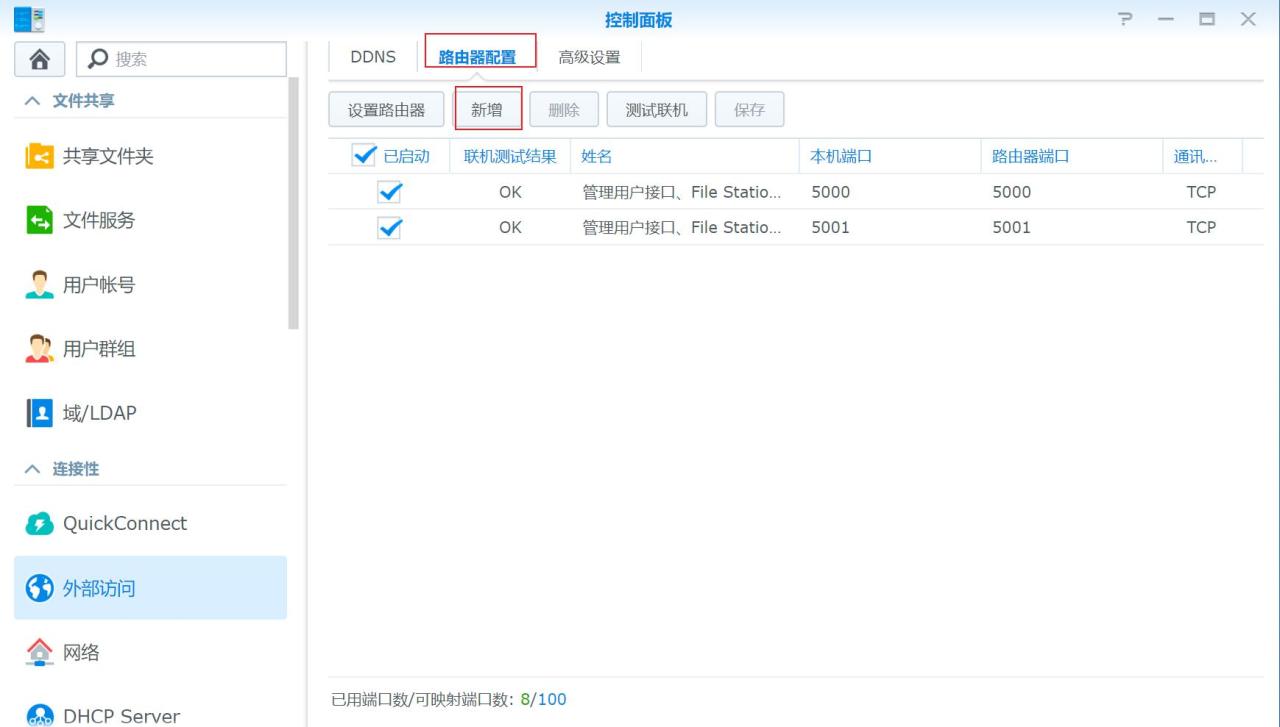Click the 控制面板 window title
The image size is (1280, 727).
tap(639, 20)
